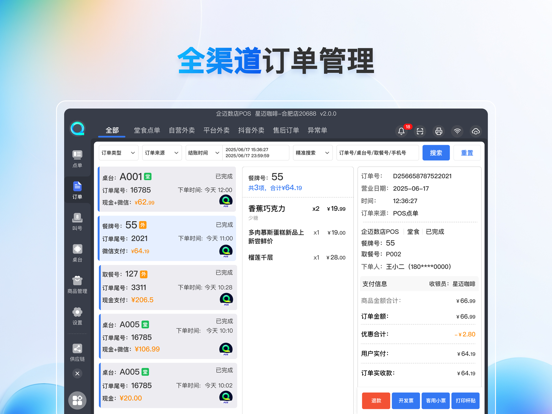Click the blue 搜索 button

(436, 153)
